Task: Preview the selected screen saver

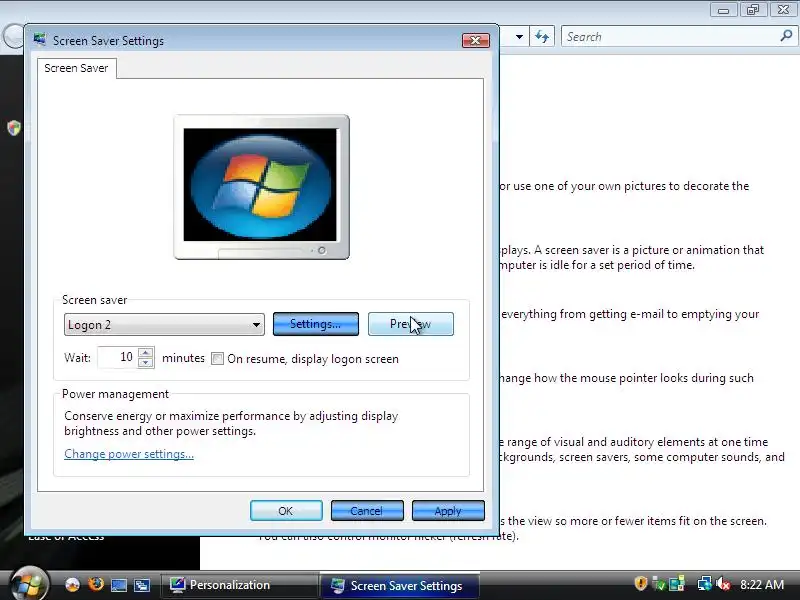Action: pos(410,324)
